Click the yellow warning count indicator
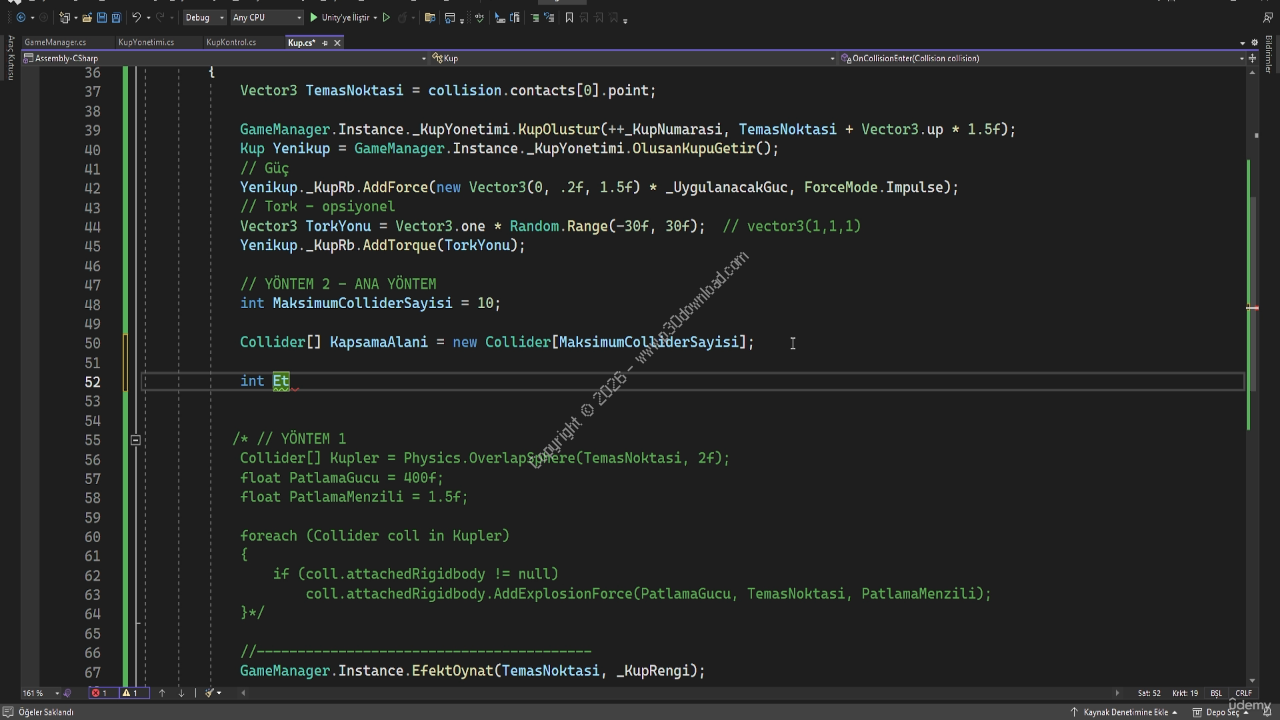 (x=130, y=693)
